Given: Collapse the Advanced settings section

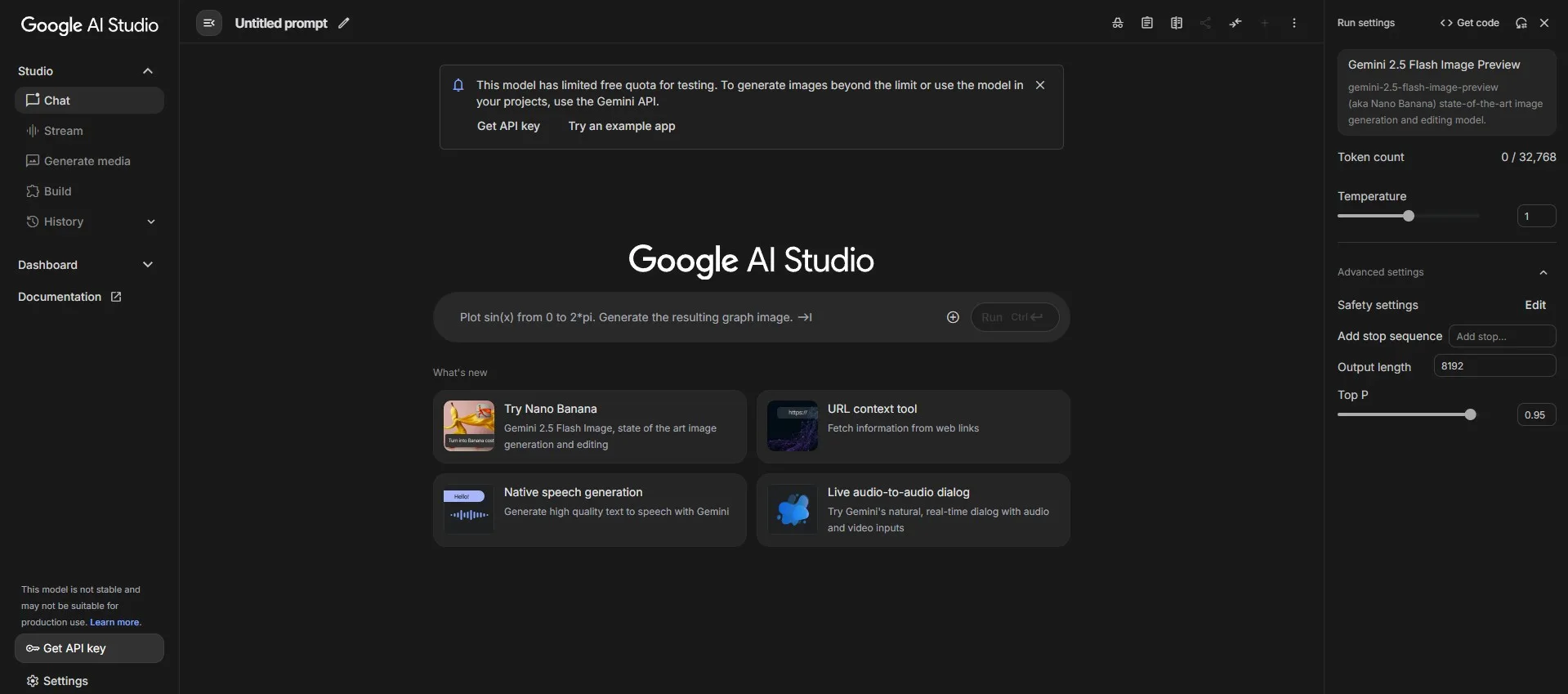Looking at the screenshot, I should pos(1543,272).
